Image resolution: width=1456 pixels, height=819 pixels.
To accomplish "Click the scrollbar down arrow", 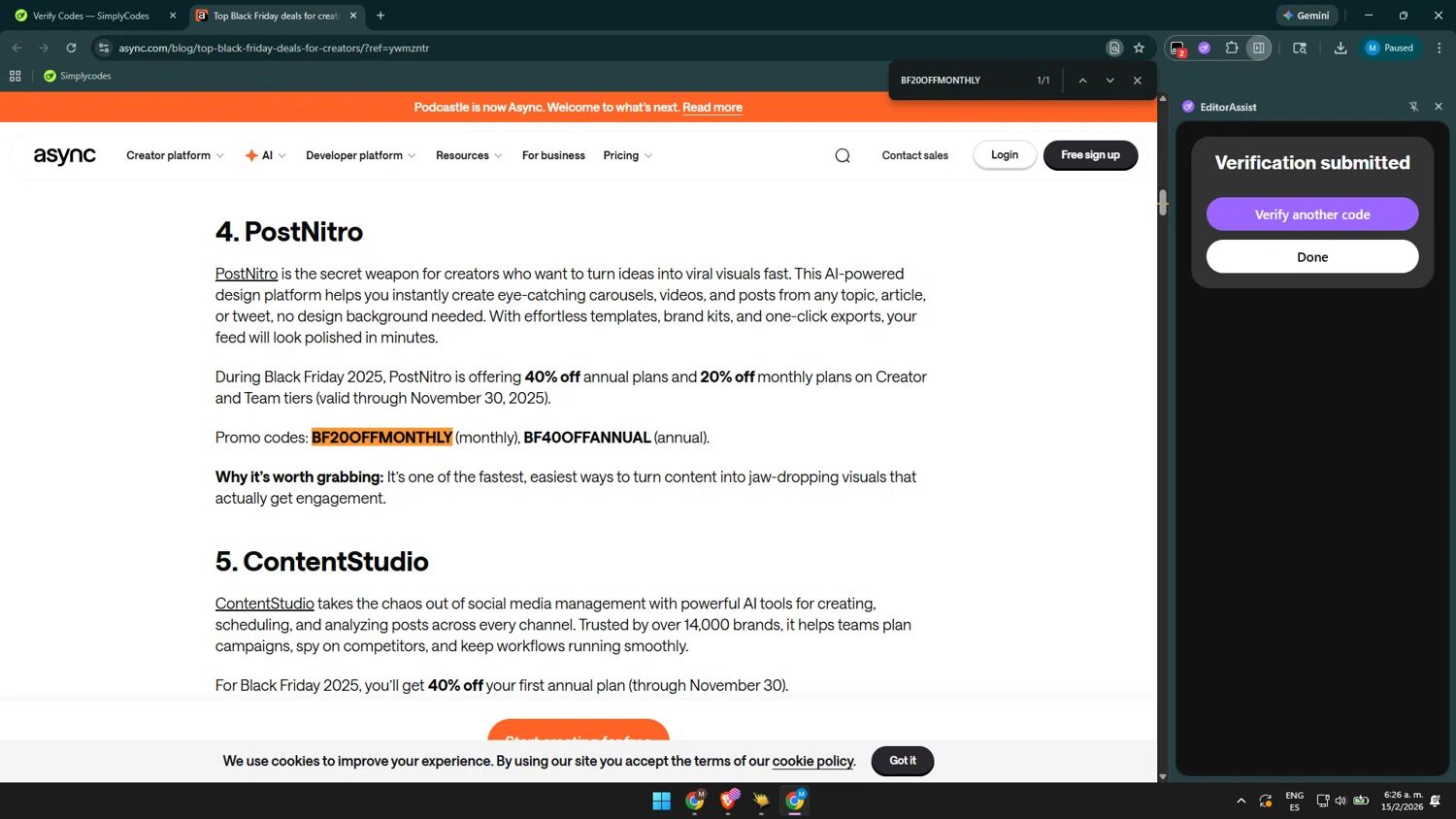I will (x=1163, y=776).
